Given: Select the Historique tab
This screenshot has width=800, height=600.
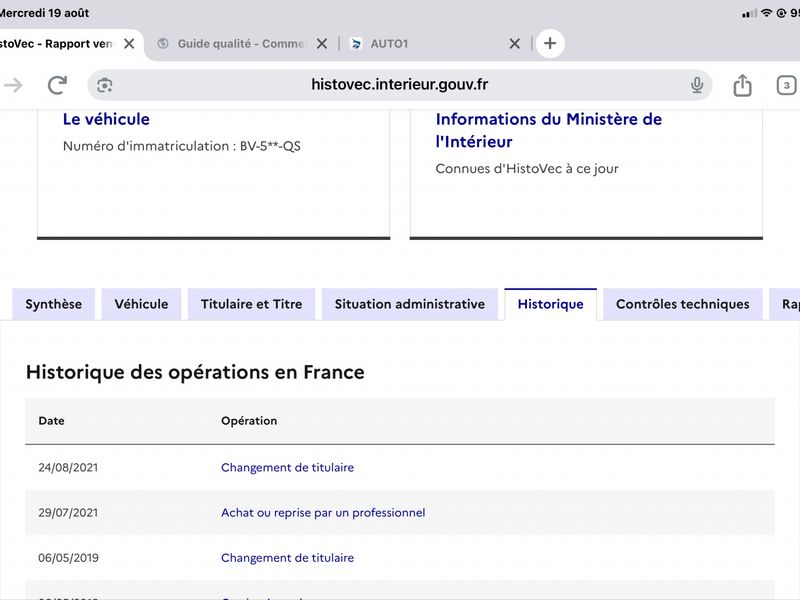Looking at the screenshot, I should coord(551,304).
